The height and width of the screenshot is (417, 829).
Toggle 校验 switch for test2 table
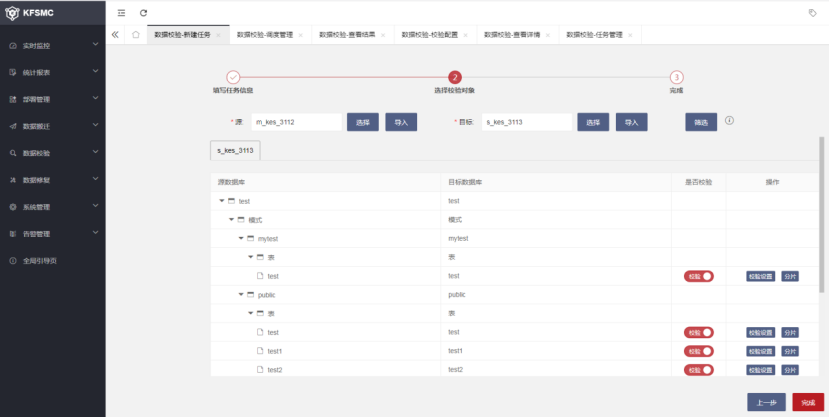tap(698, 370)
